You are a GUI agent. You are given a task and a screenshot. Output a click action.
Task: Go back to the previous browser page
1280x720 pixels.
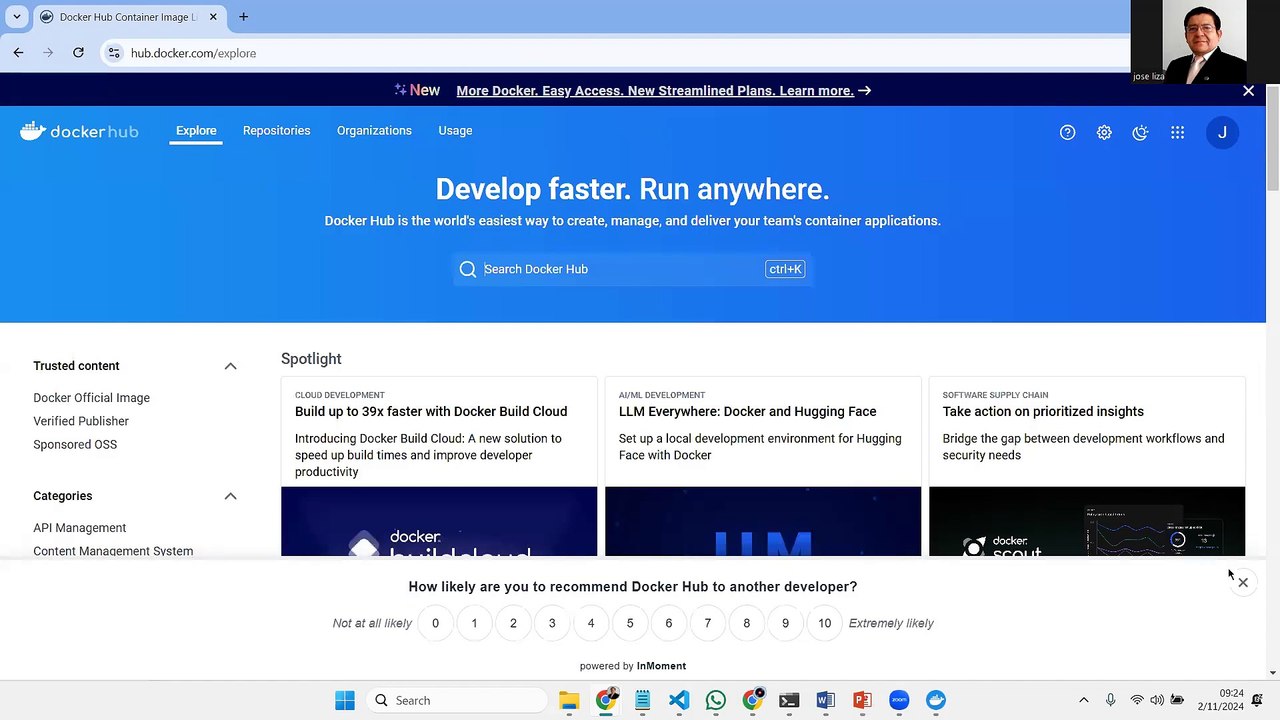[18, 53]
